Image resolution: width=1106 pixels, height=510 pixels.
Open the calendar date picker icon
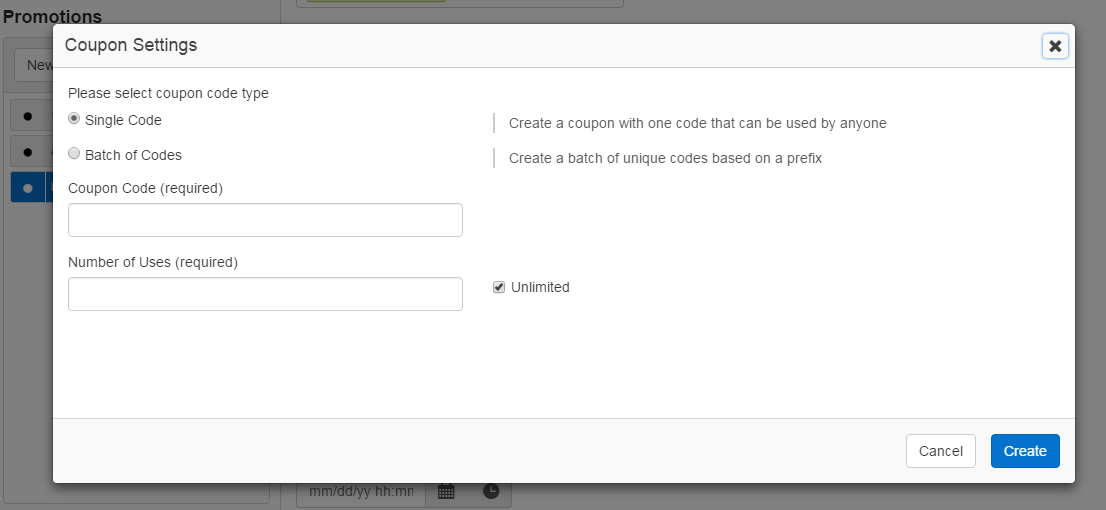[446, 491]
